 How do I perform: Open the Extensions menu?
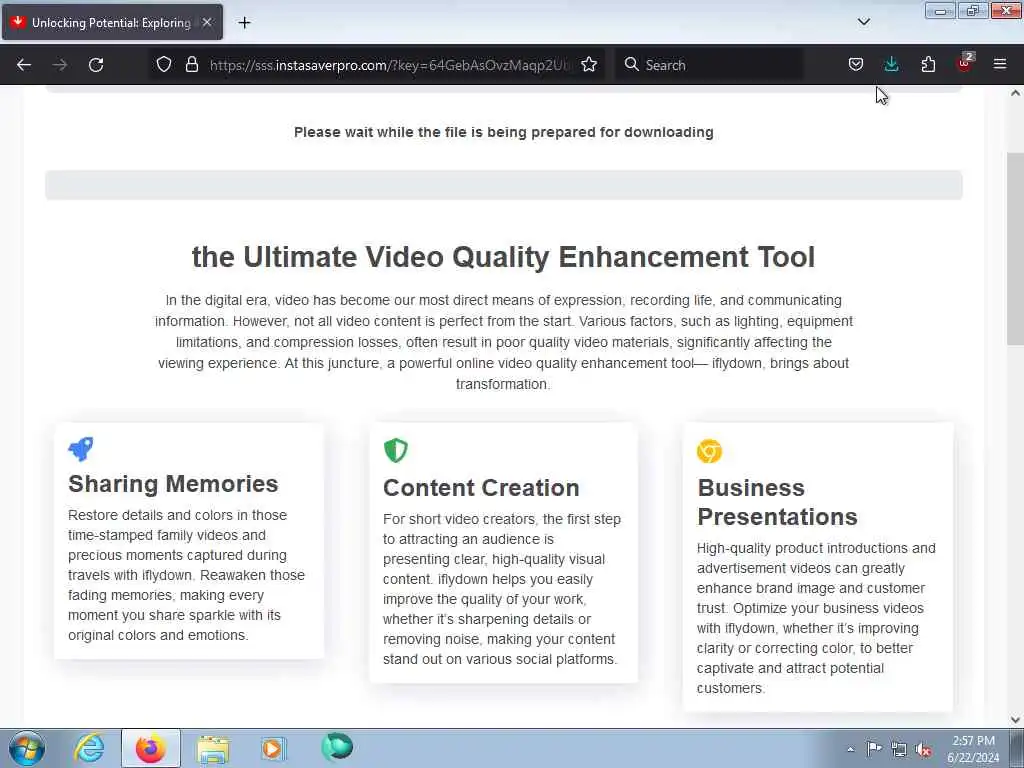coord(928,65)
